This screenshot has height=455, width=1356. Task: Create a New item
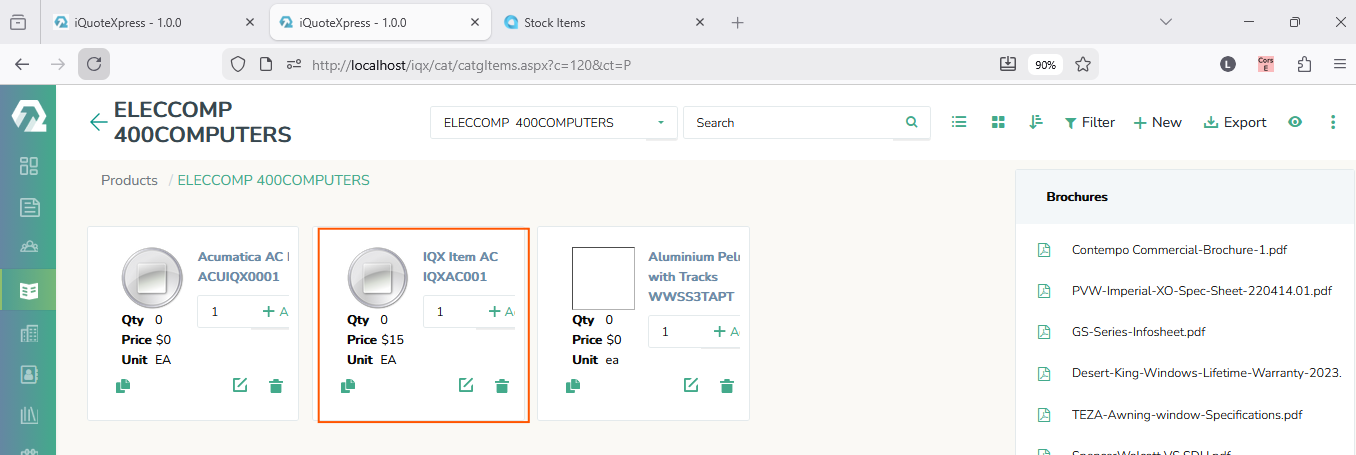(x=1157, y=122)
